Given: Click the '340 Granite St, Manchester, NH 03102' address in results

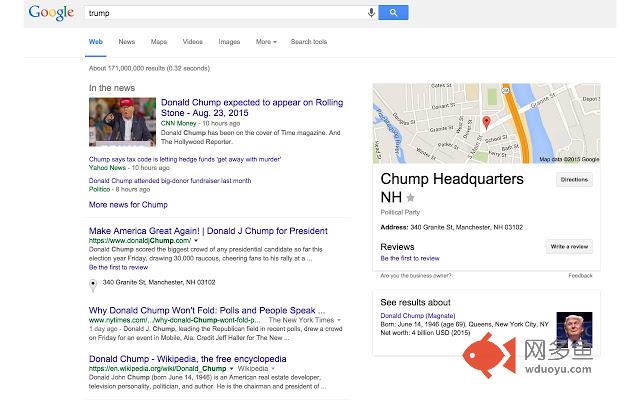Looking at the screenshot, I should (x=159, y=282).
